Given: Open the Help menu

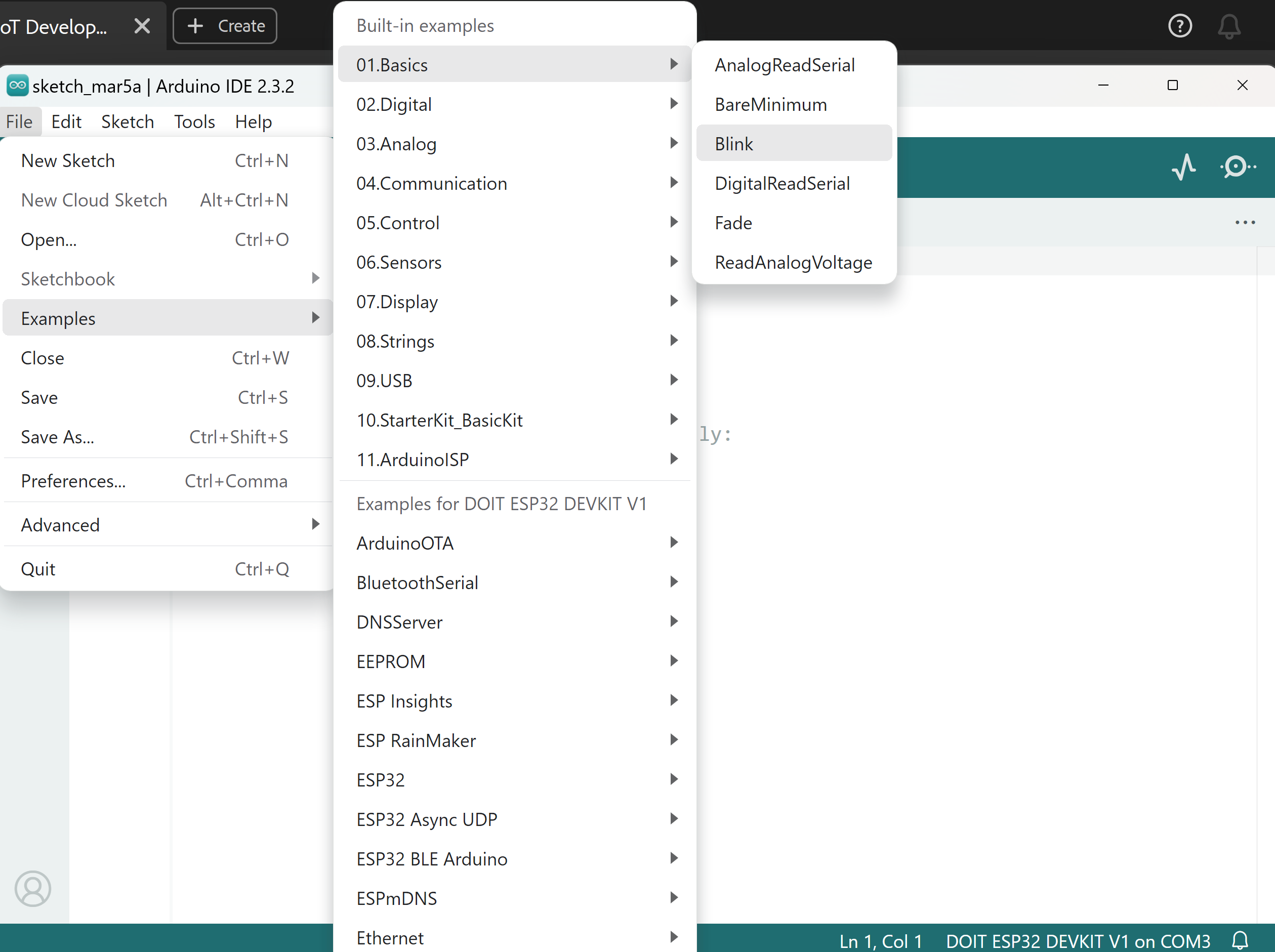Looking at the screenshot, I should [x=253, y=121].
